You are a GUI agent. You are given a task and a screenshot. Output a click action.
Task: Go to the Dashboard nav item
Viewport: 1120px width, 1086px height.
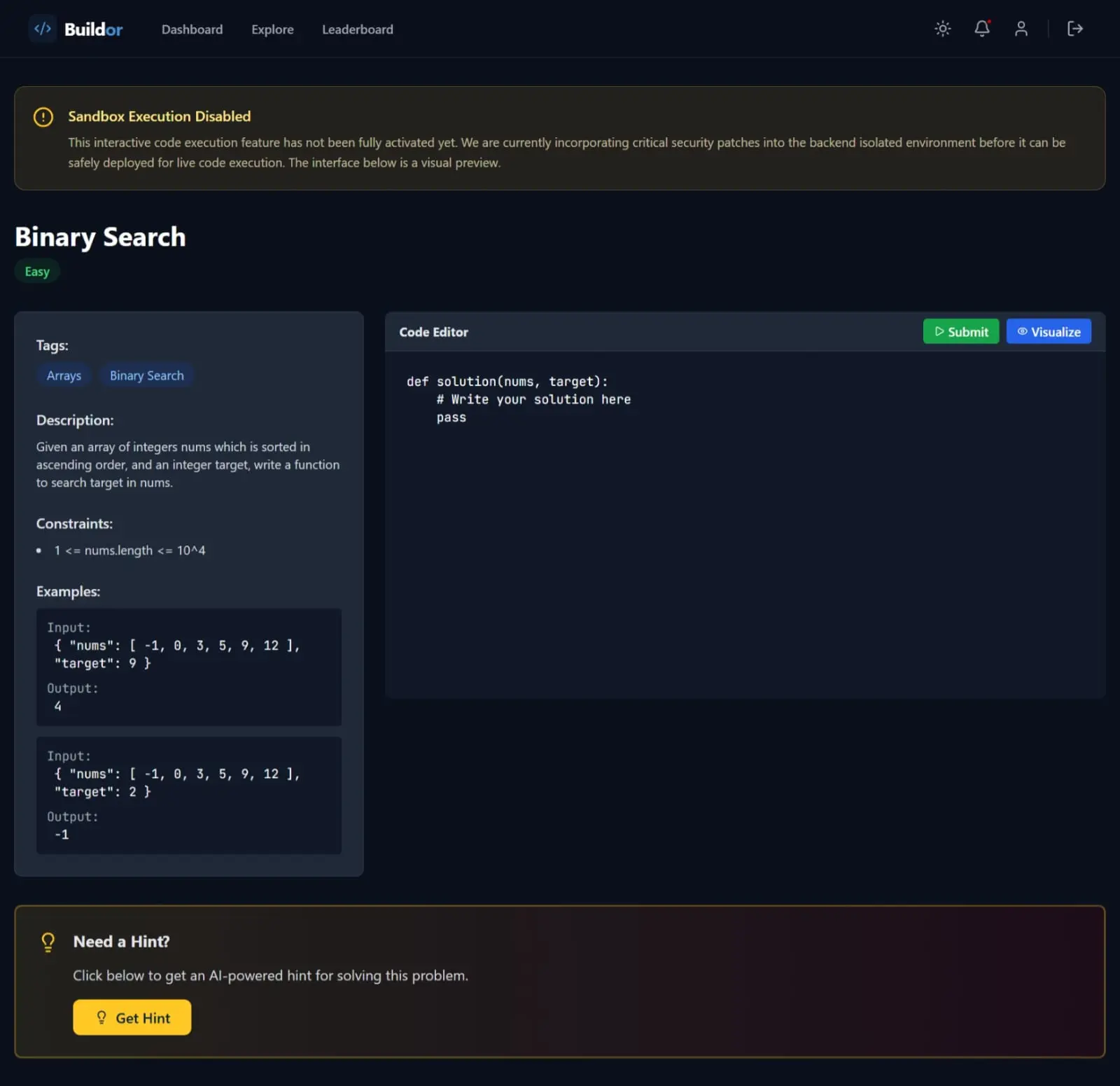[192, 29]
